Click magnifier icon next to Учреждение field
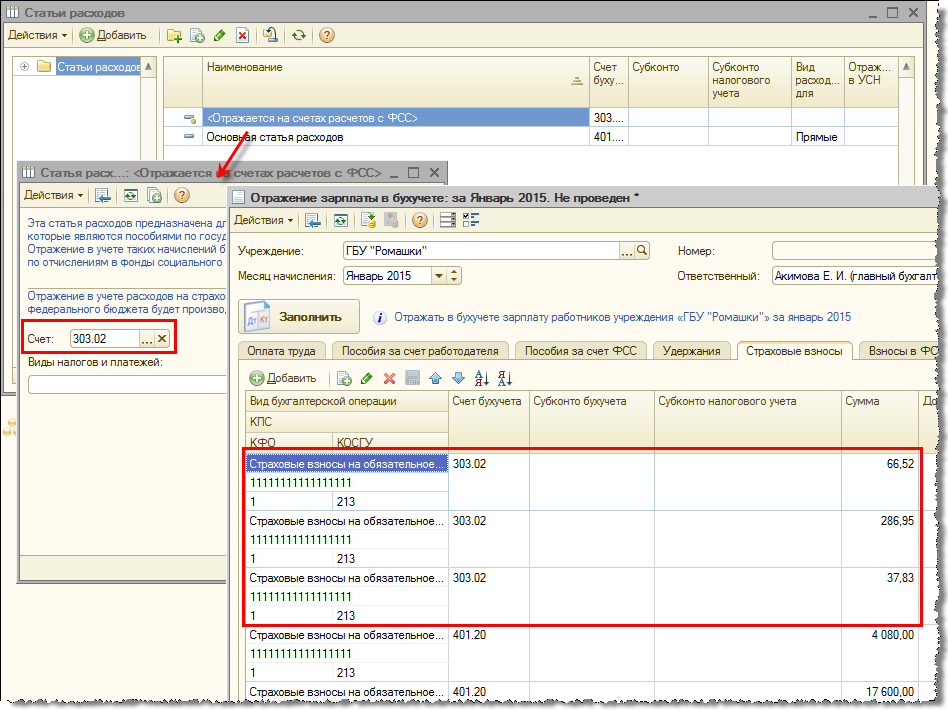This screenshot has width=948, height=711. (643, 250)
